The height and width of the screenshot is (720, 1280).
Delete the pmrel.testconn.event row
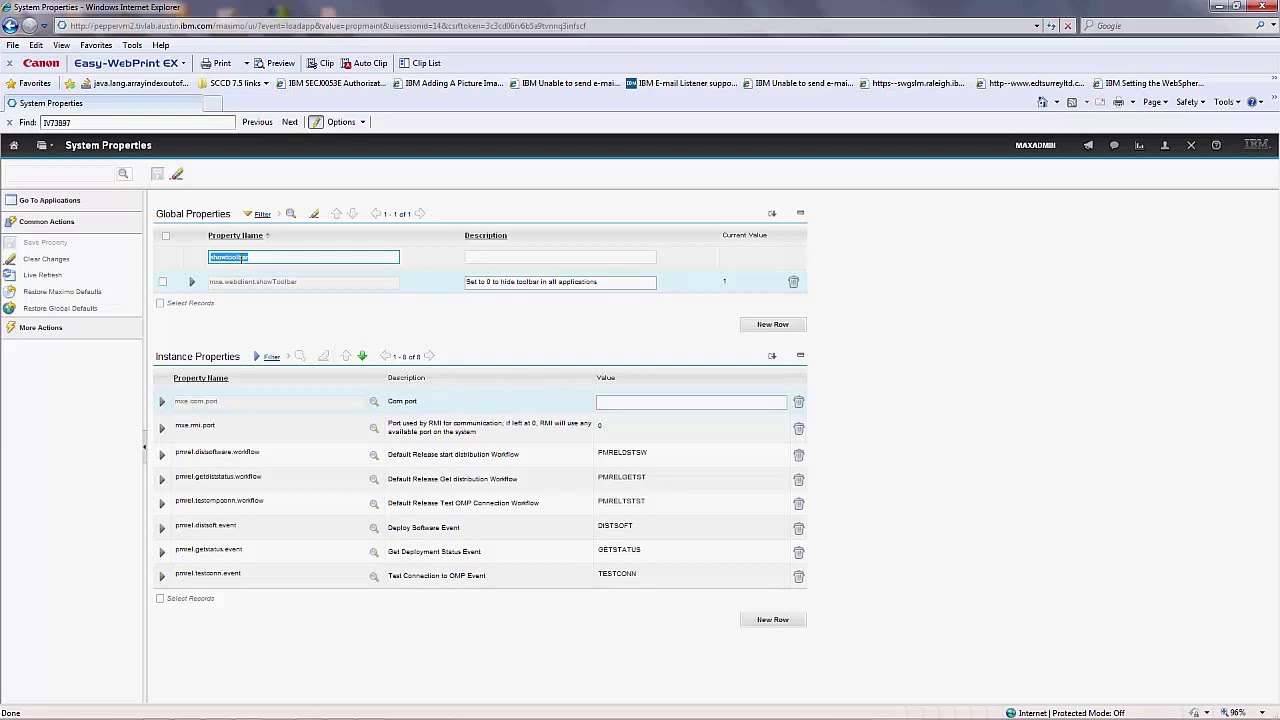point(798,577)
